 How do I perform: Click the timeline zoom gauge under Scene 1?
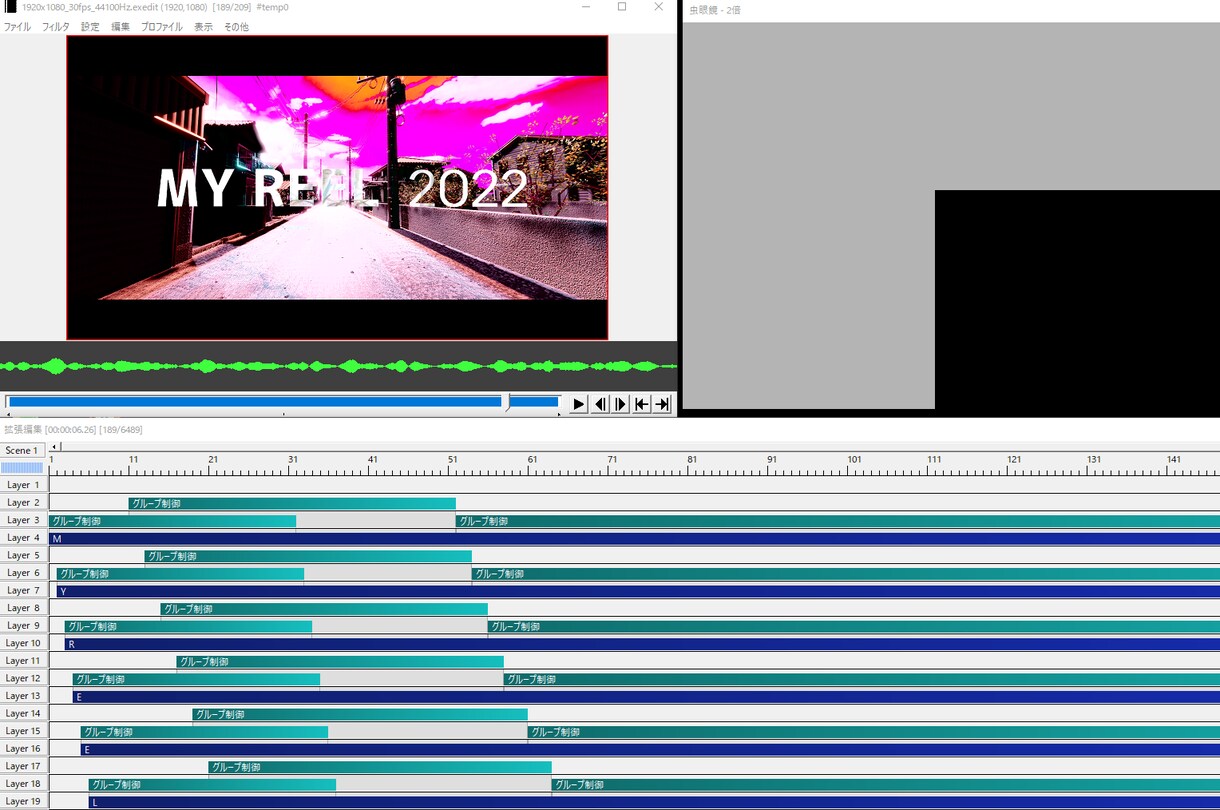(22, 467)
